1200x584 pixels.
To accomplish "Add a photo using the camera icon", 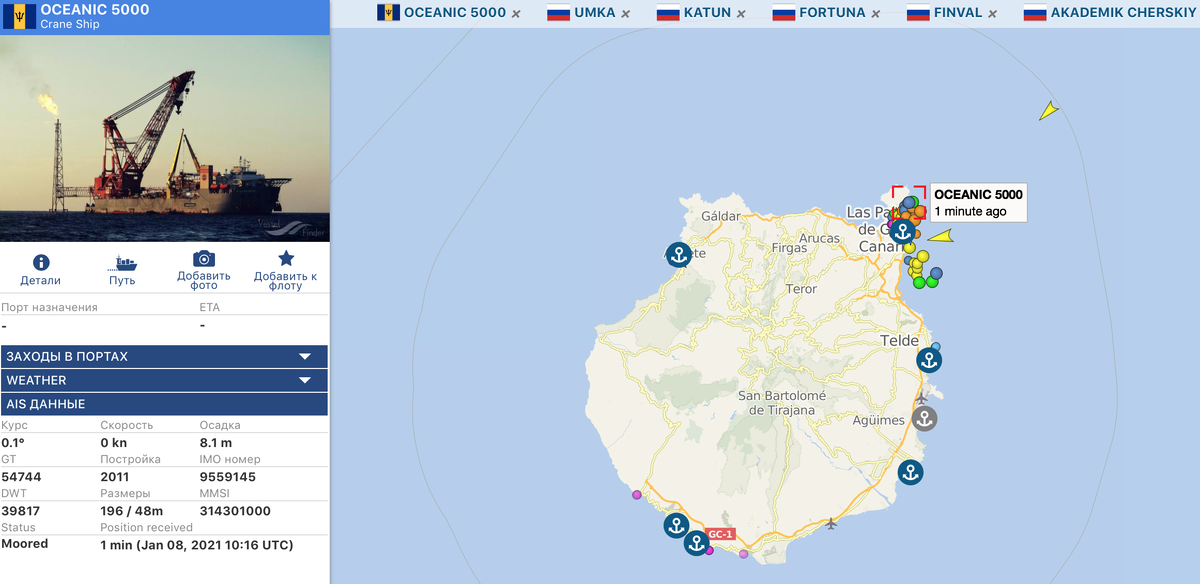I will coord(204,259).
